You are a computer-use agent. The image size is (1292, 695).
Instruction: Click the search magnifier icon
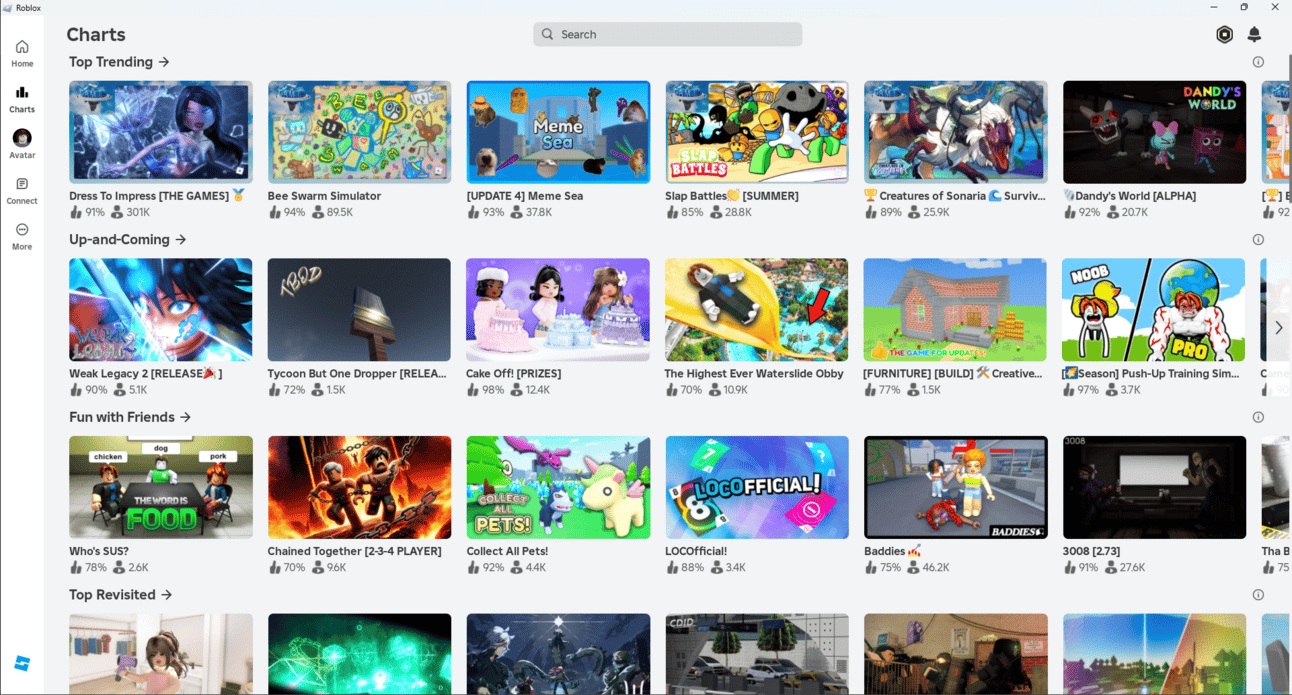[x=547, y=34]
